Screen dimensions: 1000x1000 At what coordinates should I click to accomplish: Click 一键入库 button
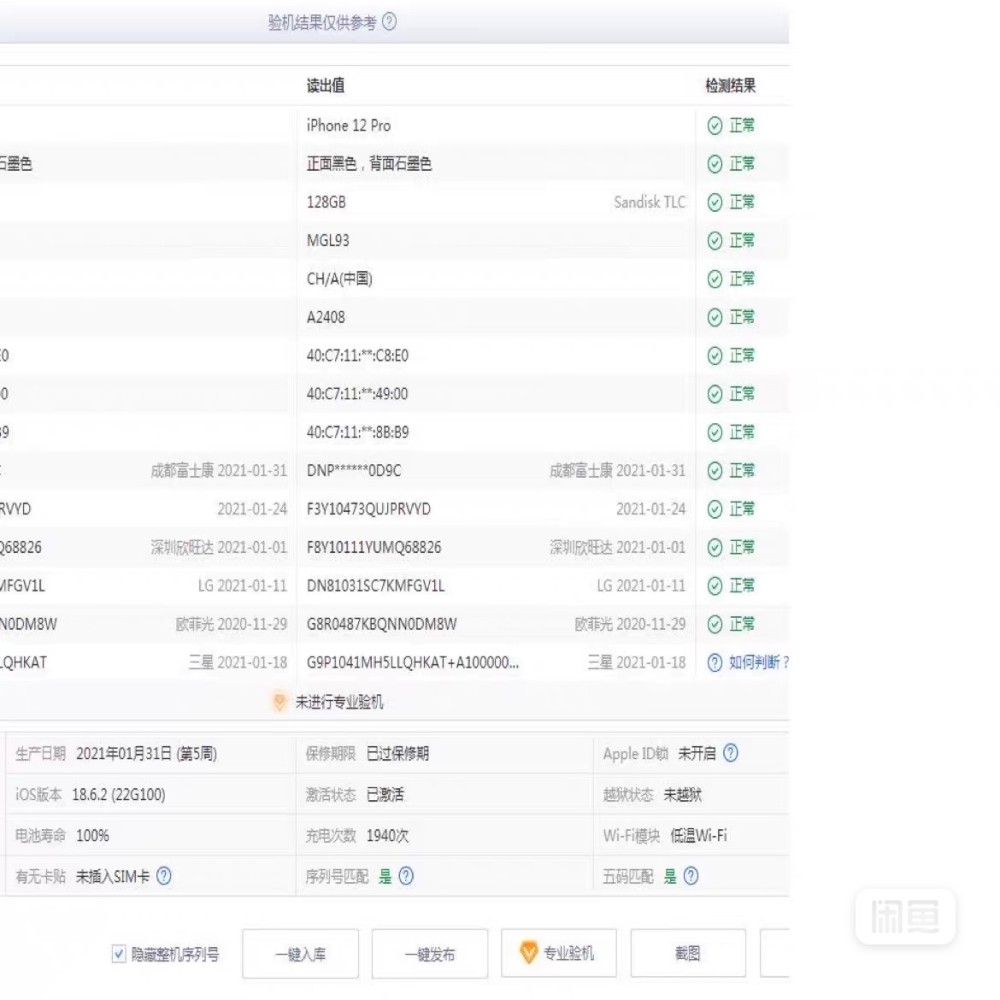pyautogui.click(x=300, y=954)
